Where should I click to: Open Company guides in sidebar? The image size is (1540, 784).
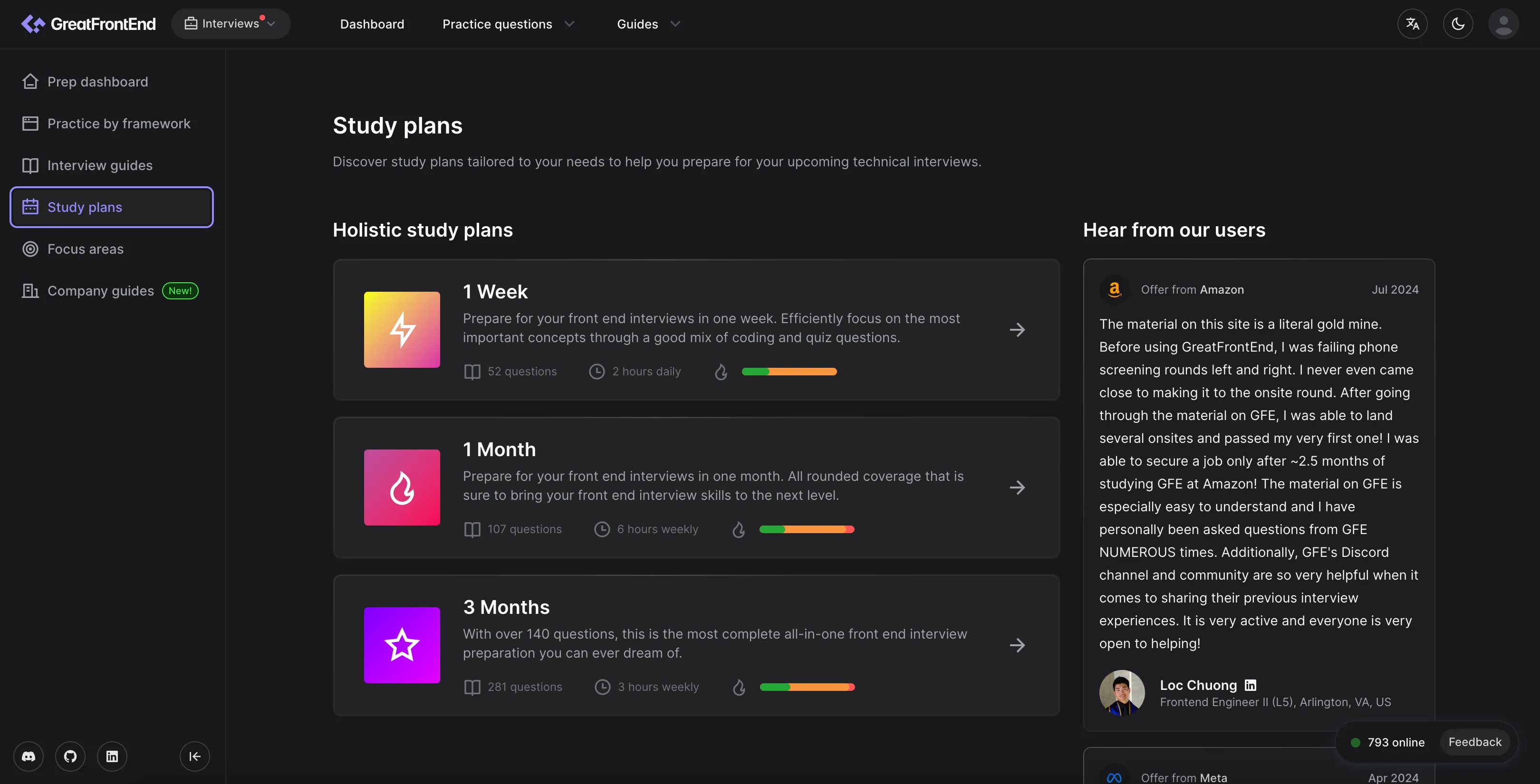point(112,291)
